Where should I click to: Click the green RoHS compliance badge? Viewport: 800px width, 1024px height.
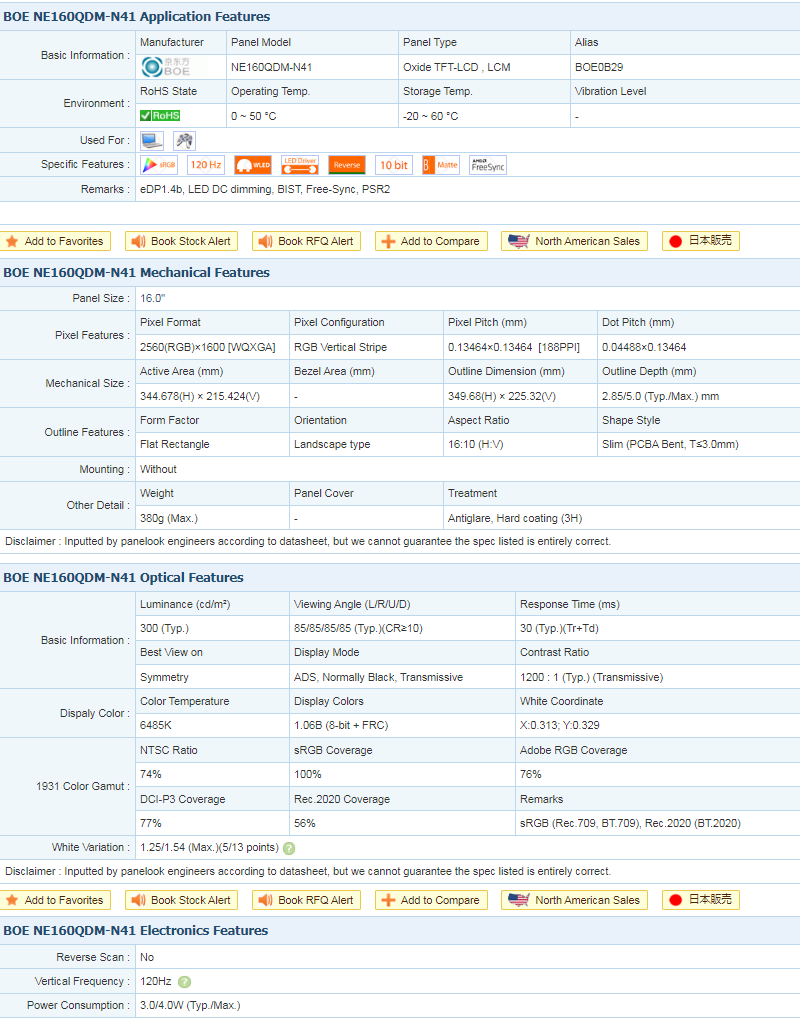[x=160, y=116]
